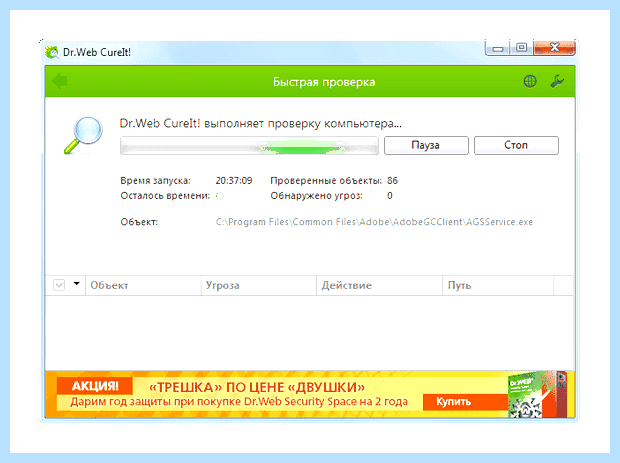Maximize the Dr.Web CureIt! window
This screenshot has width=620, height=463.
(x=522, y=48)
